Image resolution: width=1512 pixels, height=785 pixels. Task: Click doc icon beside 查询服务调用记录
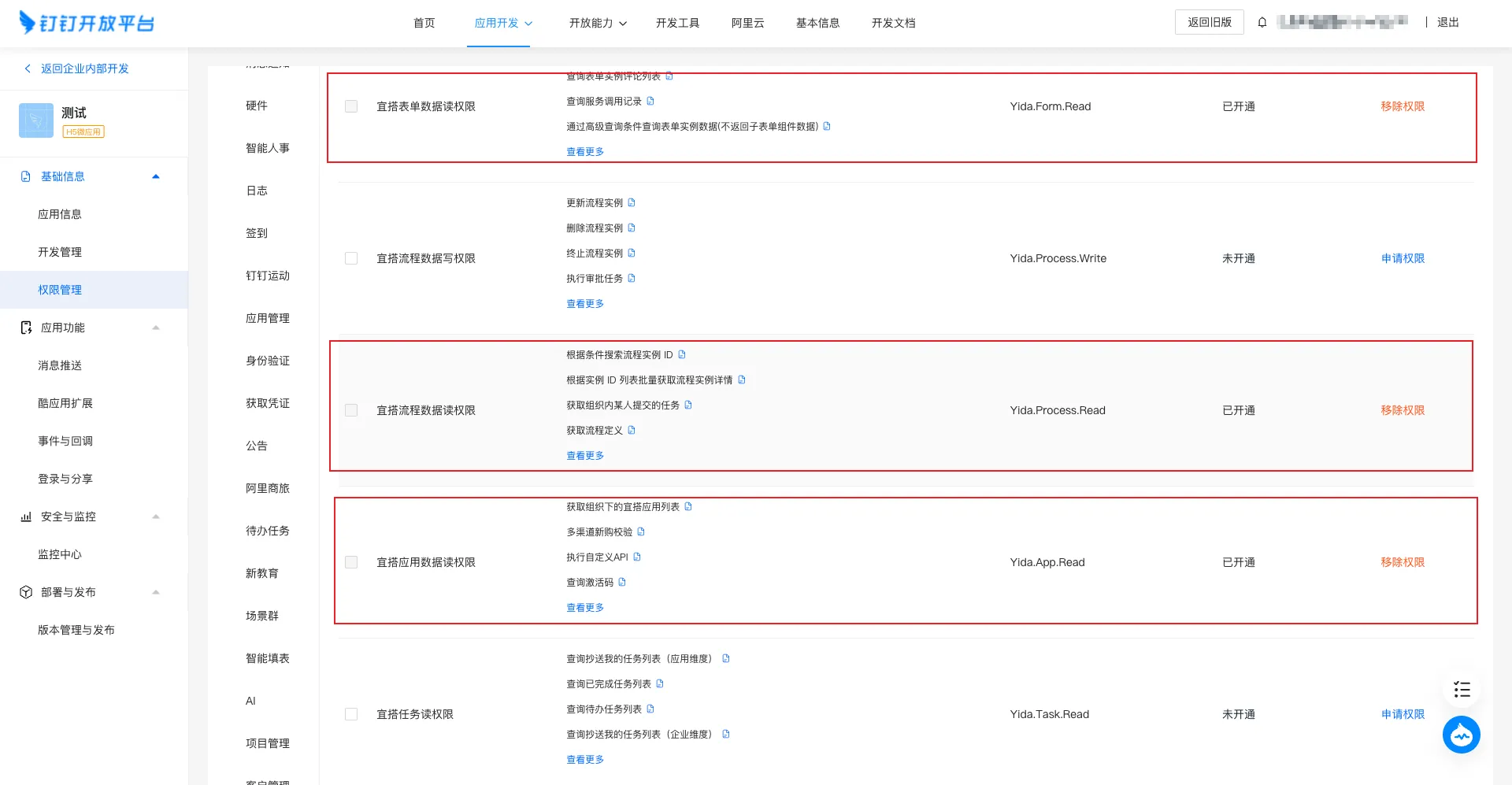[650, 102]
